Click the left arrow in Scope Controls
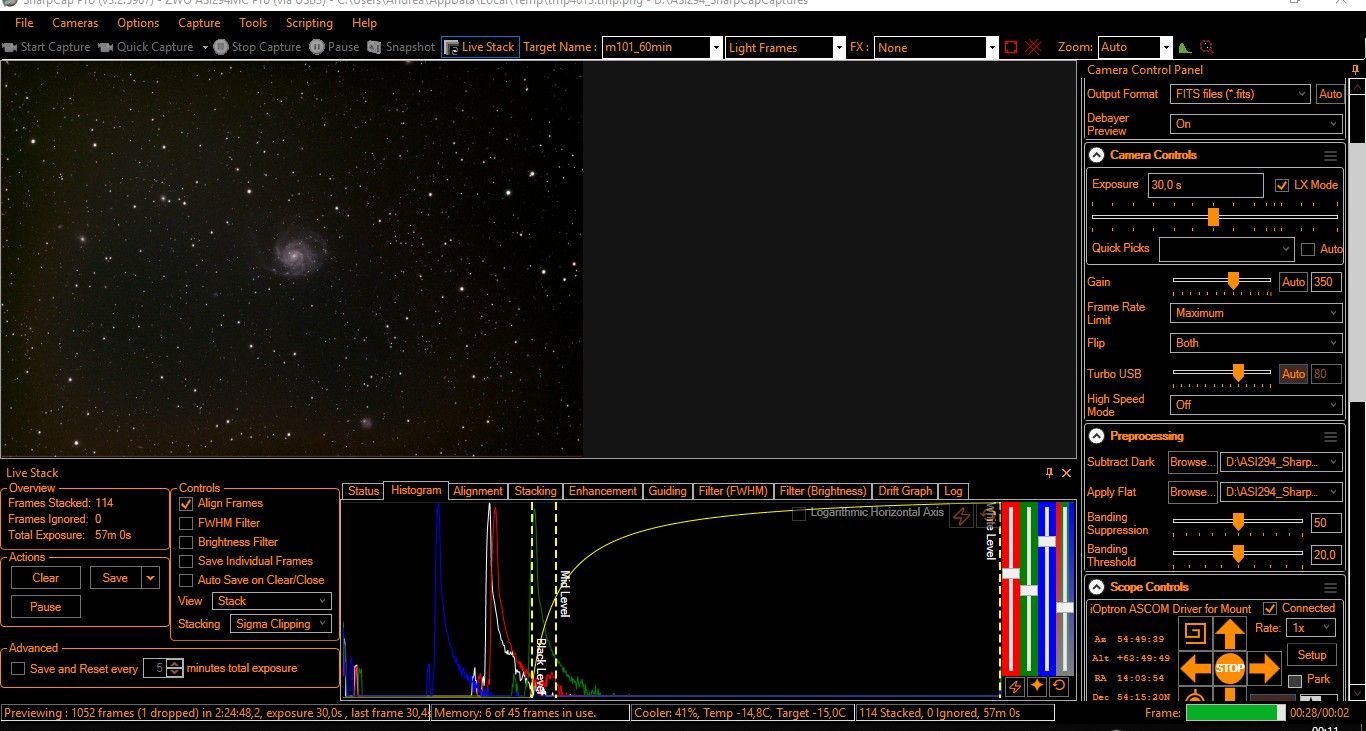The image size is (1366, 731). coord(1196,668)
